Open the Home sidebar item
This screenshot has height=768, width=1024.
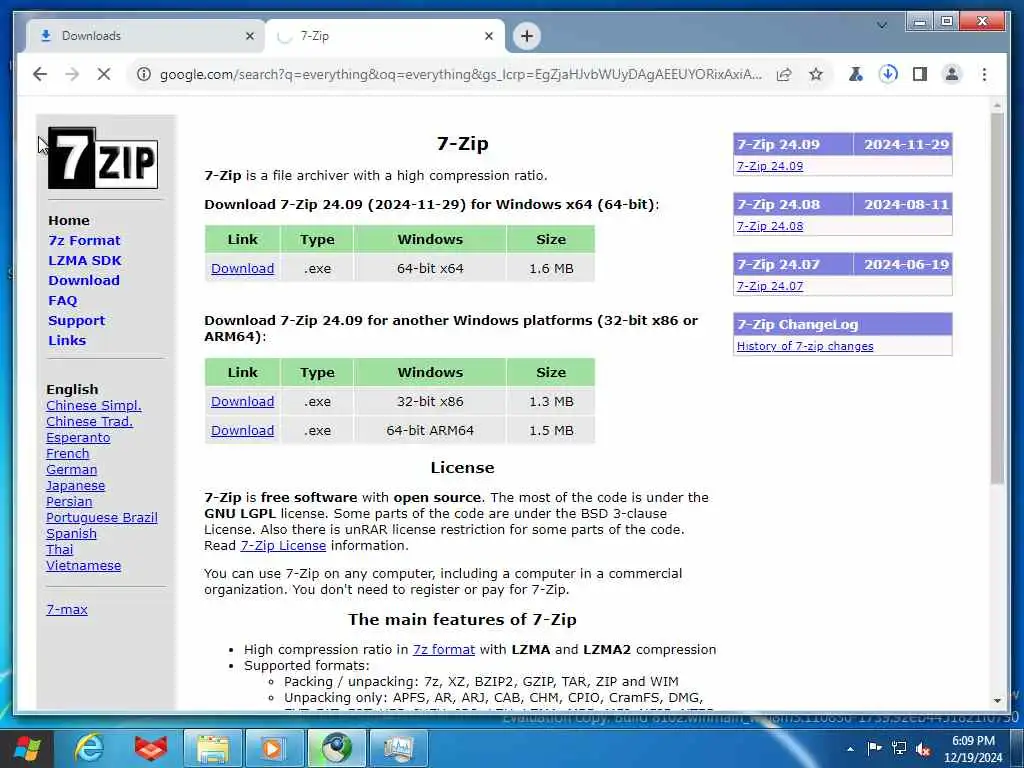(x=69, y=221)
